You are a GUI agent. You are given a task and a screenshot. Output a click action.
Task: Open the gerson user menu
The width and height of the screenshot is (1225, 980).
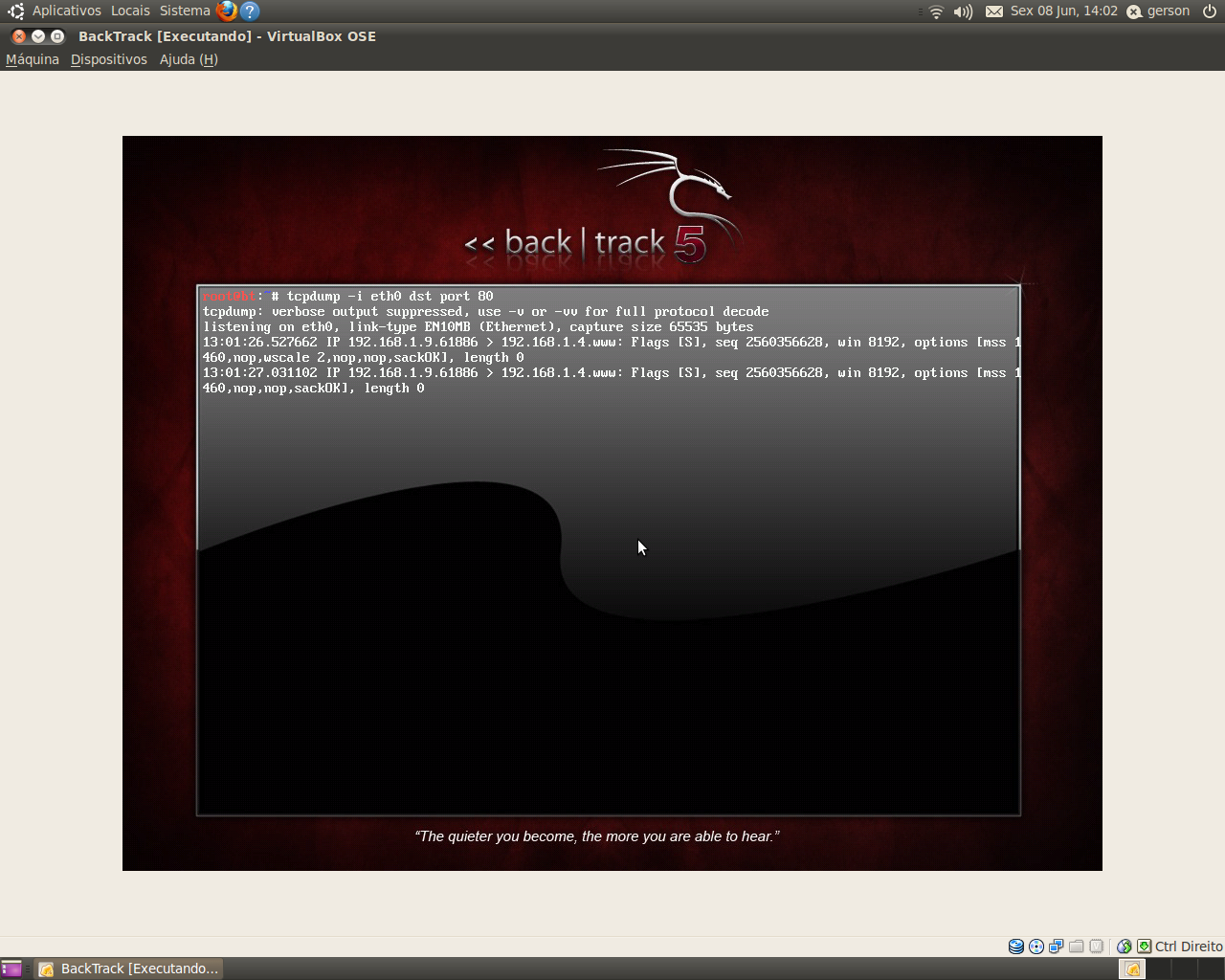pyautogui.click(x=1159, y=11)
